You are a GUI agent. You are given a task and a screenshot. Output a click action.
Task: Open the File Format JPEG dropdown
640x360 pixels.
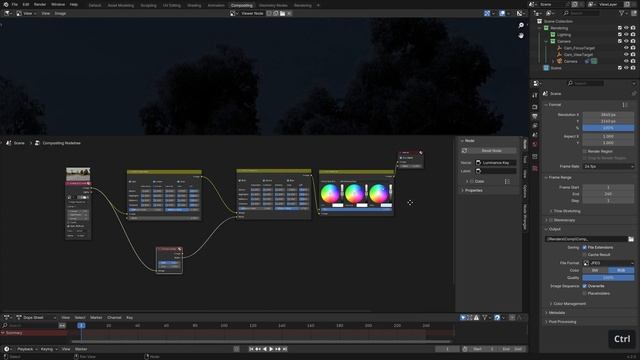[608, 263]
